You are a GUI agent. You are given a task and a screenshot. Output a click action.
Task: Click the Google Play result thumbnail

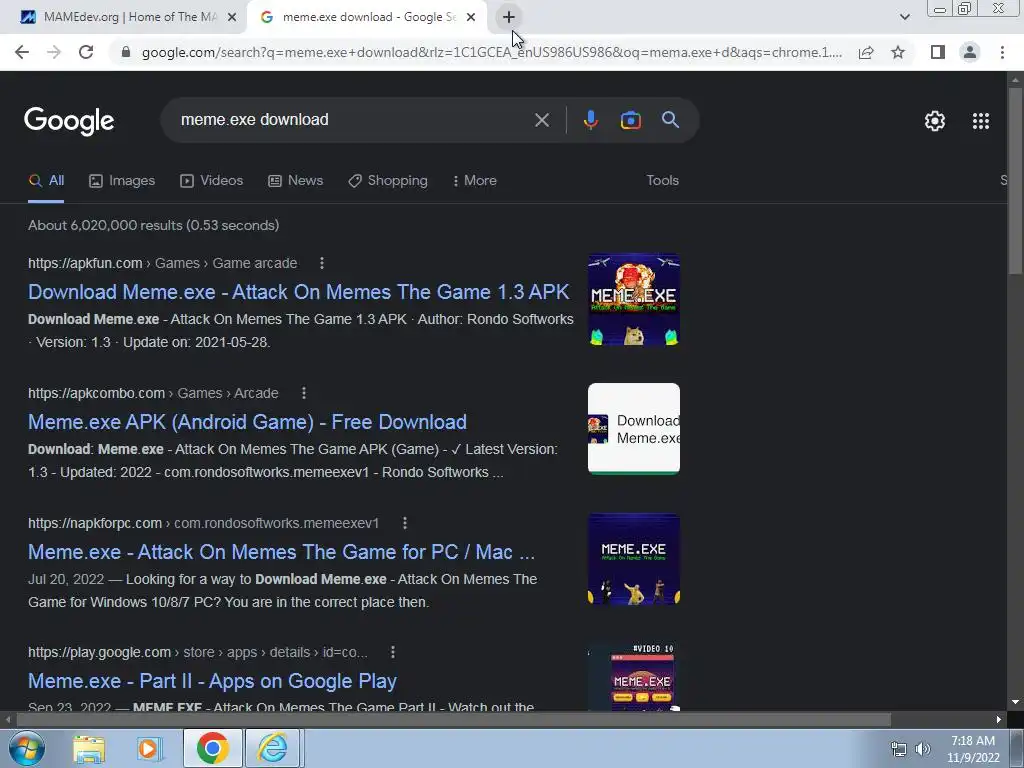coord(633,677)
